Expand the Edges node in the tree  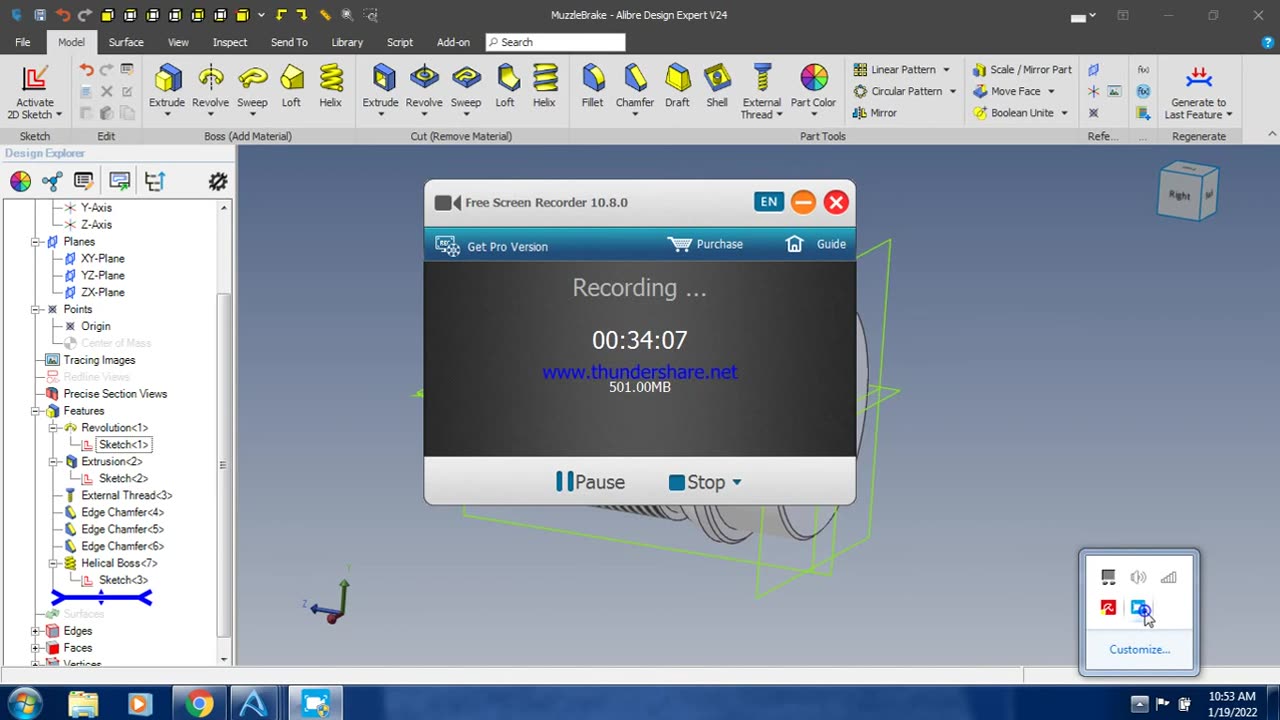click(x=36, y=631)
